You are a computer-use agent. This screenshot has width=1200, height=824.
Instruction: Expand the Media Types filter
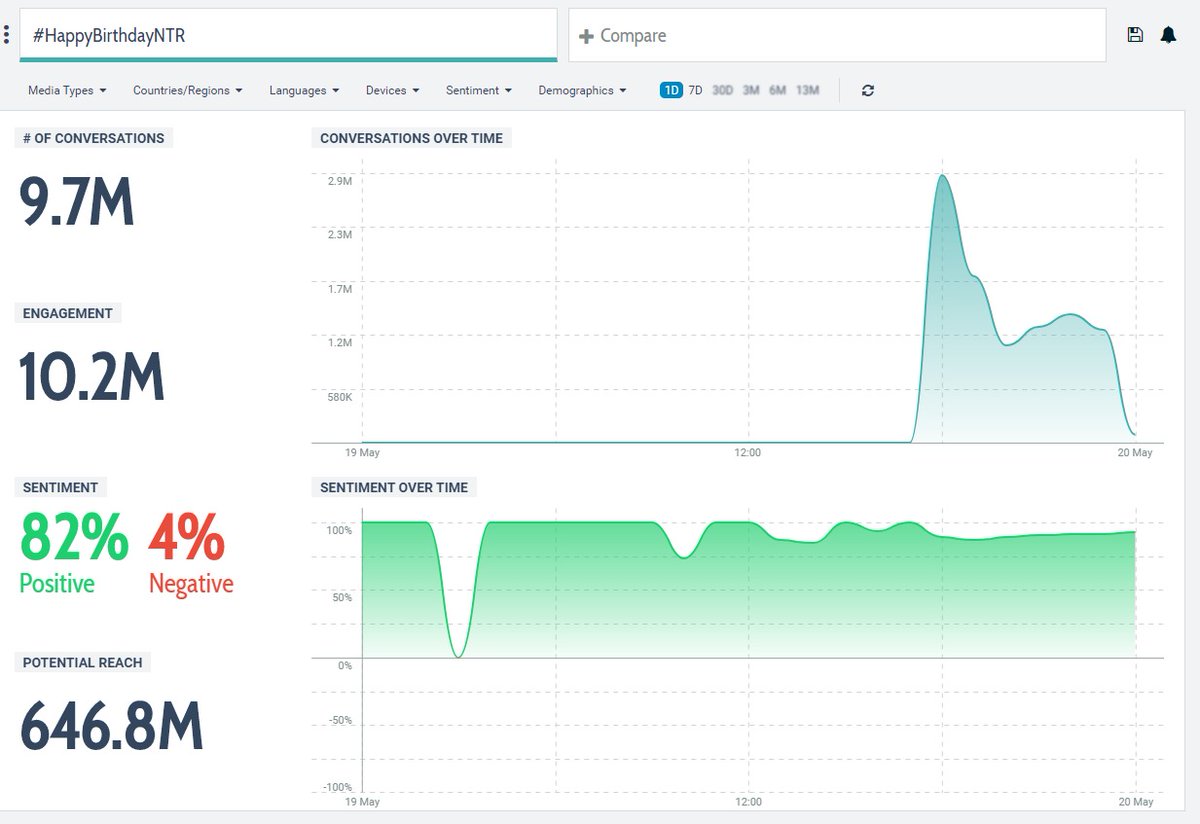[x=67, y=90]
